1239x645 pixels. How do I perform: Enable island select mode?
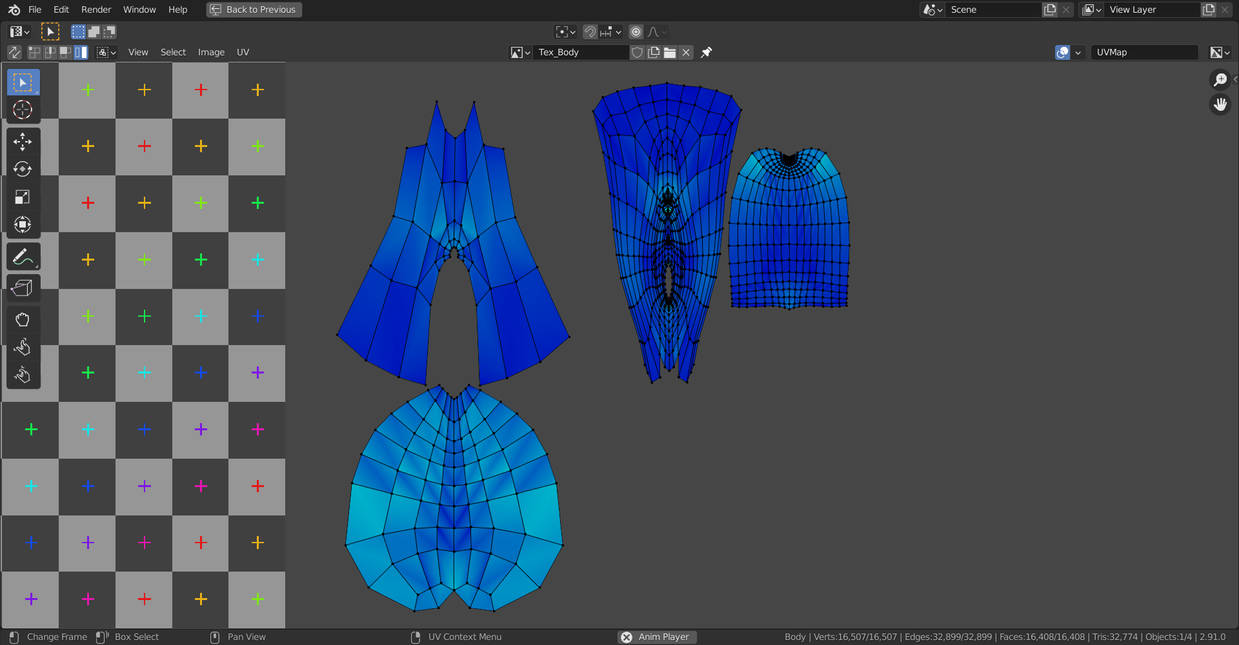pyautogui.click(x=81, y=52)
